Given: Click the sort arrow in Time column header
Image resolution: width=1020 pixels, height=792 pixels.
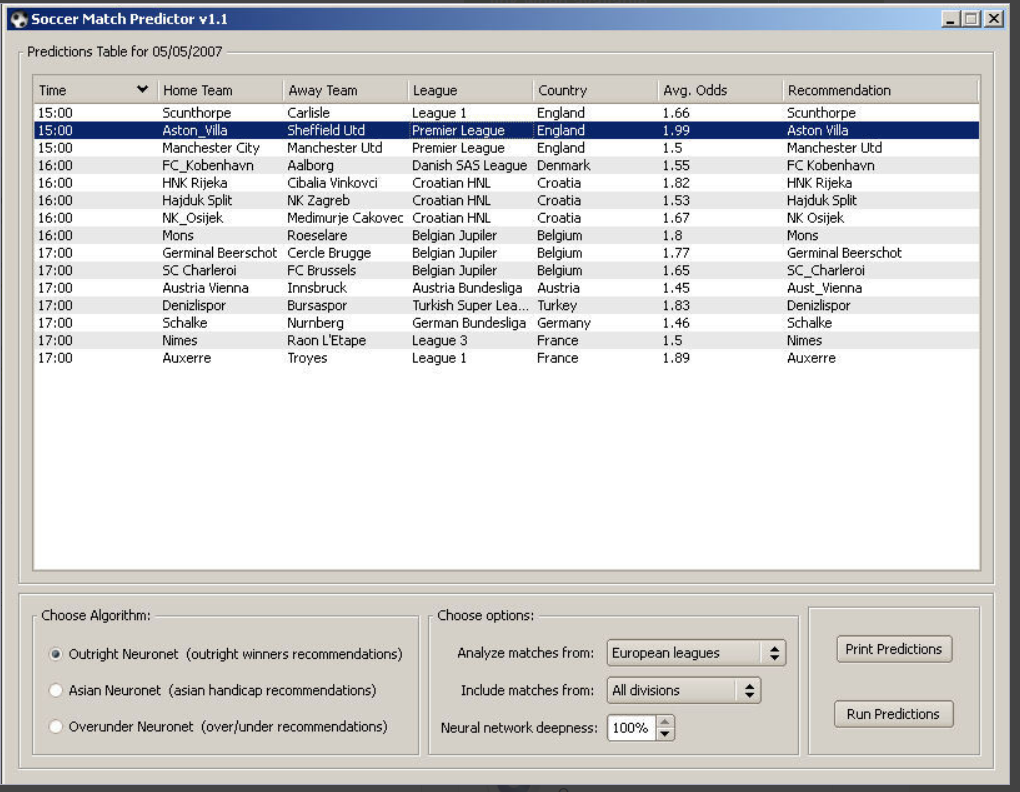Looking at the screenshot, I should [x=142, y=90].
